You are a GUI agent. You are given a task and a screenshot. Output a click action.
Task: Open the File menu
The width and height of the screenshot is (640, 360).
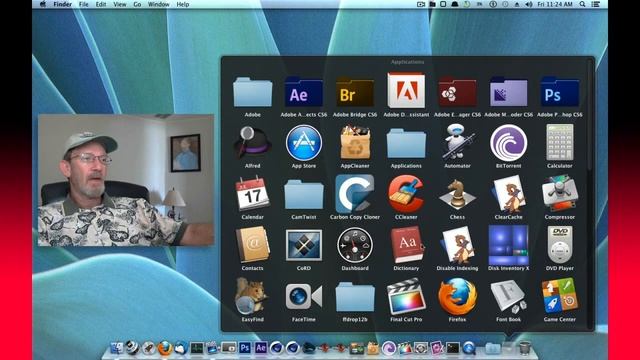84,4
